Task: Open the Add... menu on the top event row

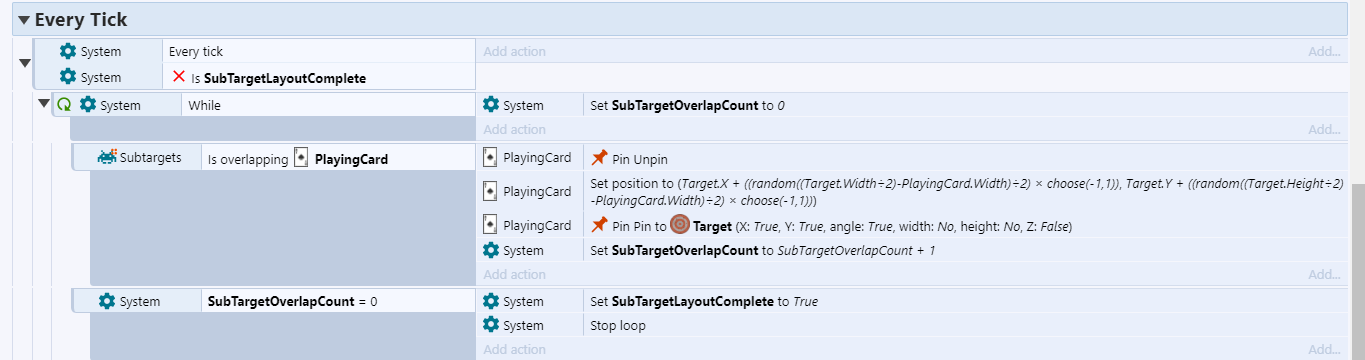Action: pos(1324,51)
